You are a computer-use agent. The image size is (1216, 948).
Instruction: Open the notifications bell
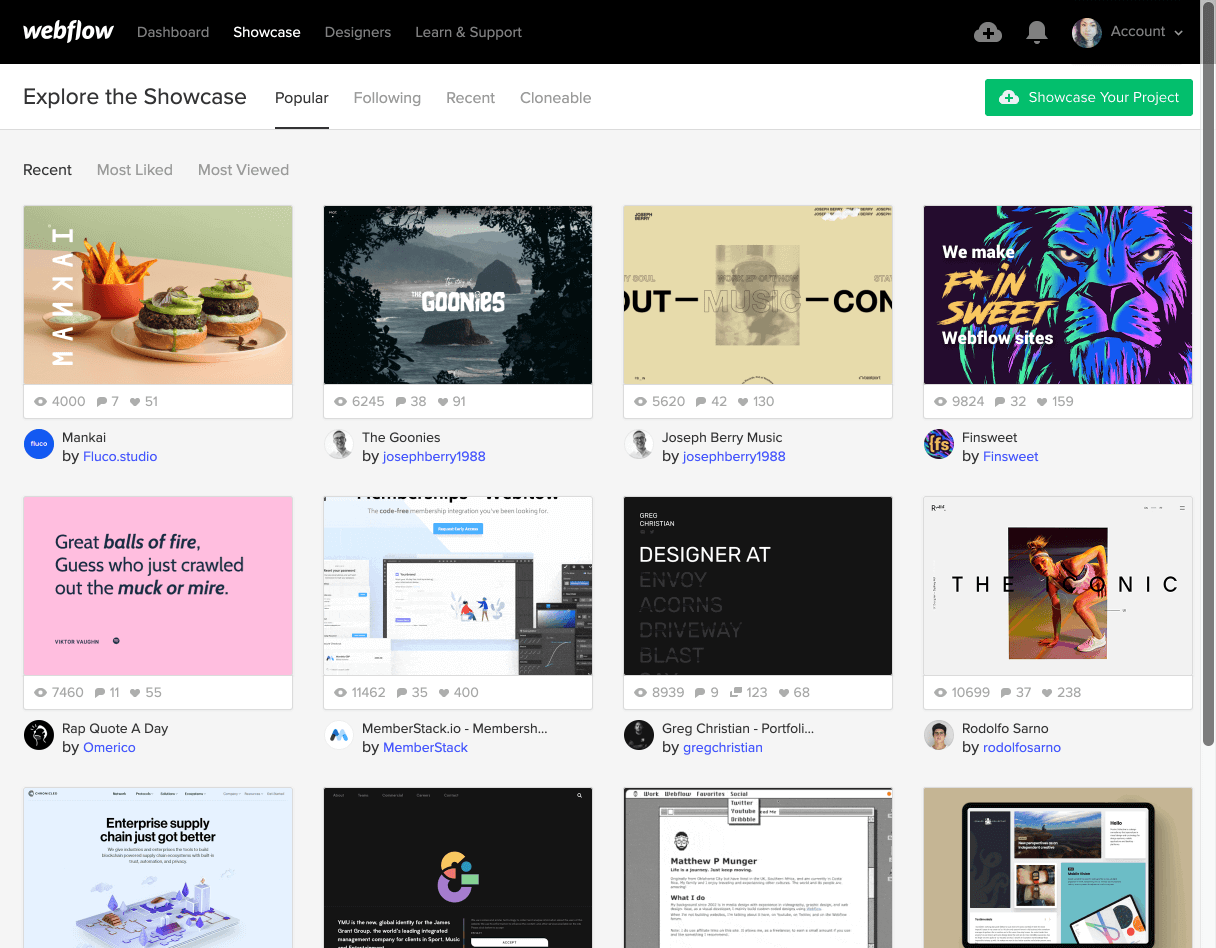[x=1037, y=32]
